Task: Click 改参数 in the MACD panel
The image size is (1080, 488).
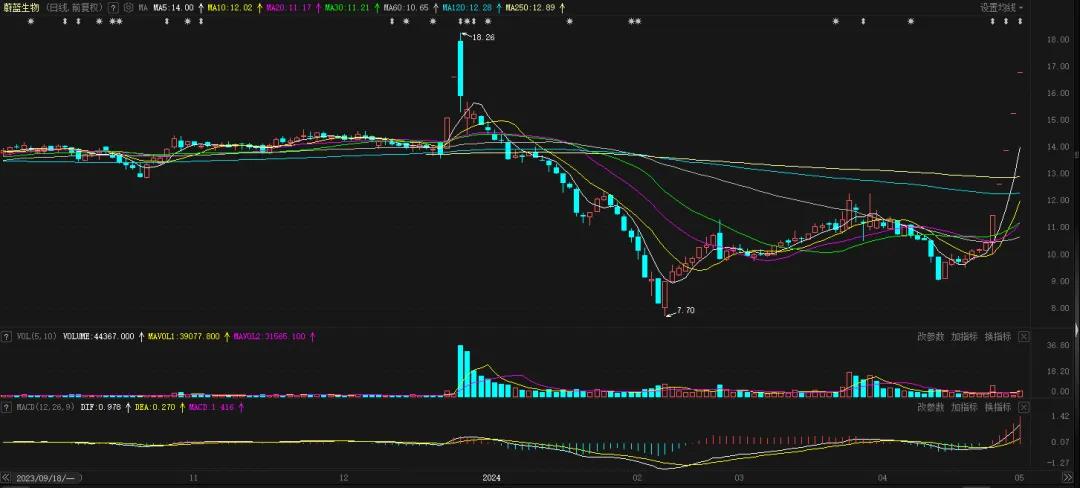Action: pos(931,407)
